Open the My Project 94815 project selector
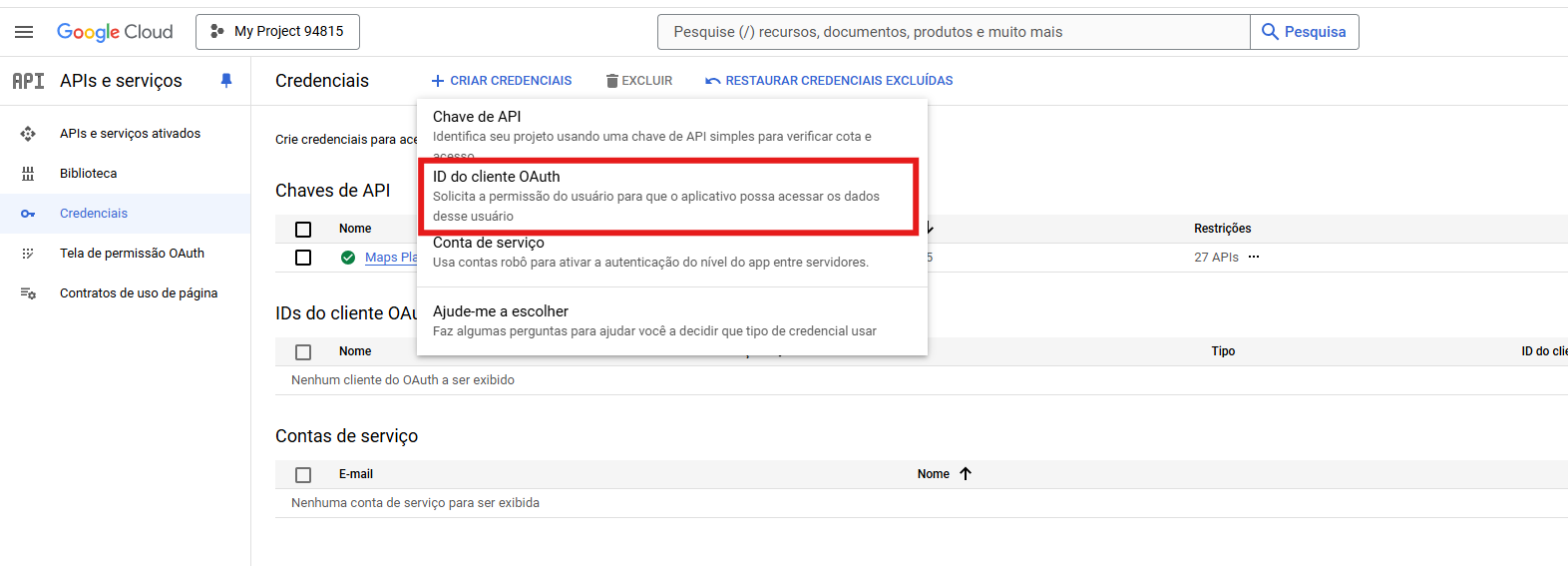The width and height of the screenshot is (1568, 566). tap(277, 32)
